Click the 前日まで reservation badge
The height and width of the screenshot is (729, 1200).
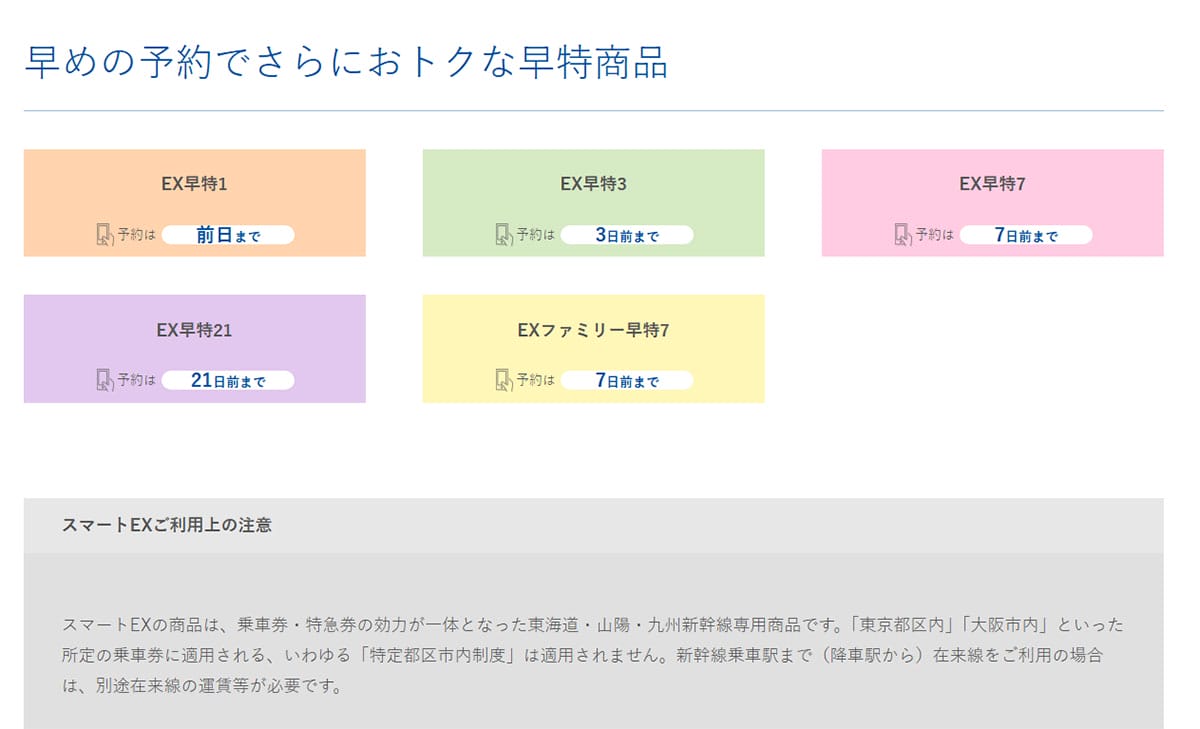pyautogui.click(x=228, y=235)
